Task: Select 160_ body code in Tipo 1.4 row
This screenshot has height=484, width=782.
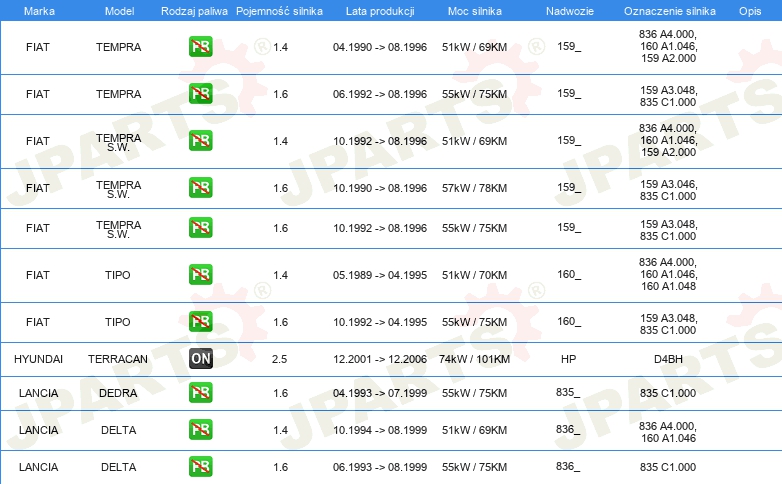Action: click(569, 274)
